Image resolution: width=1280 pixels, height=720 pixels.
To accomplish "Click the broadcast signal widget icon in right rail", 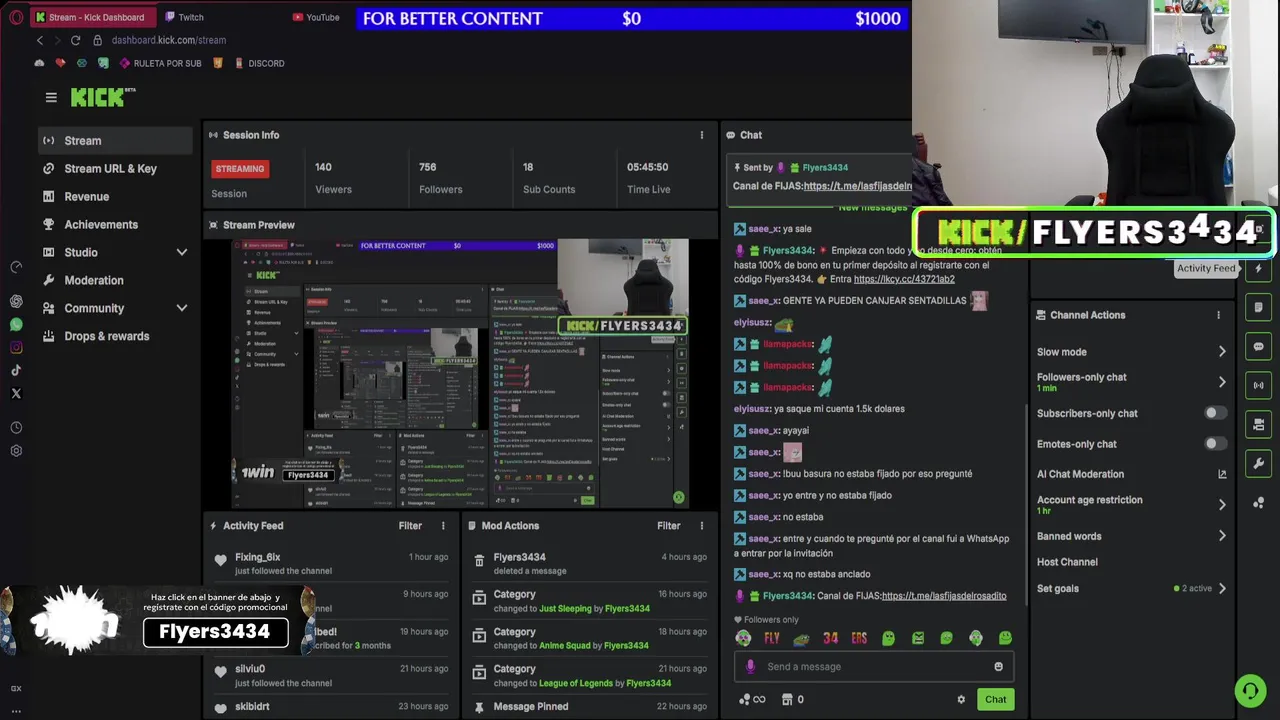I will [x=1258, y=385].
